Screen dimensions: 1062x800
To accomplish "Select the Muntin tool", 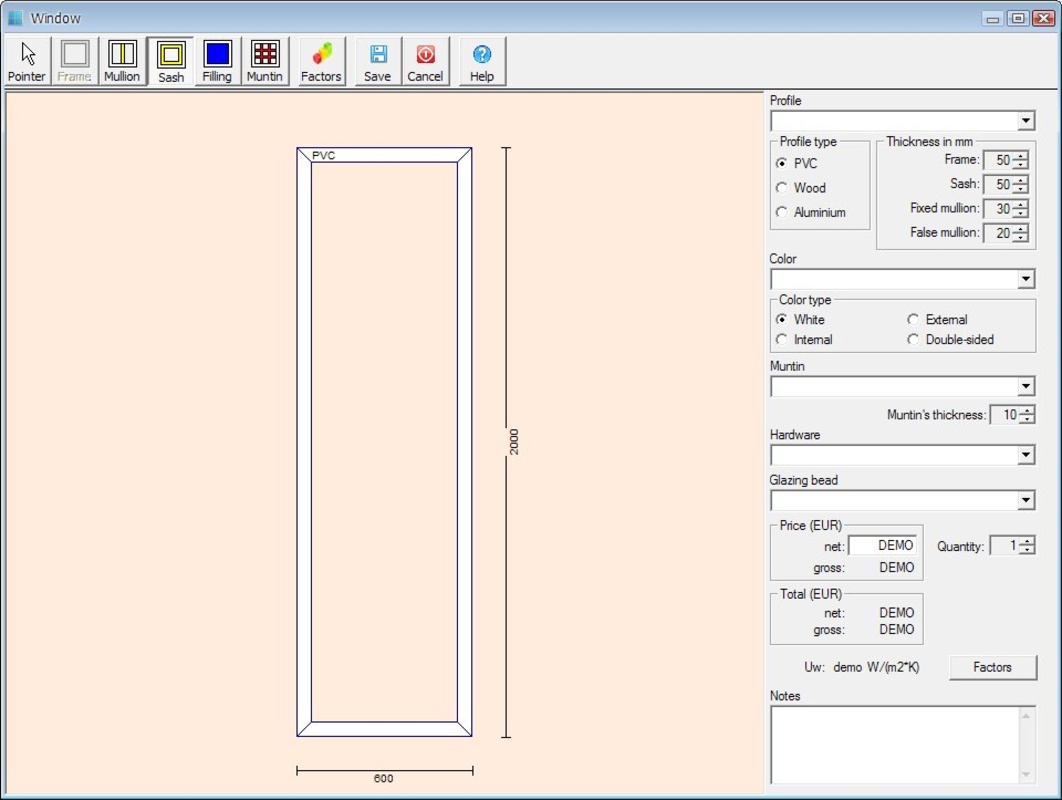I will point(265,61).
